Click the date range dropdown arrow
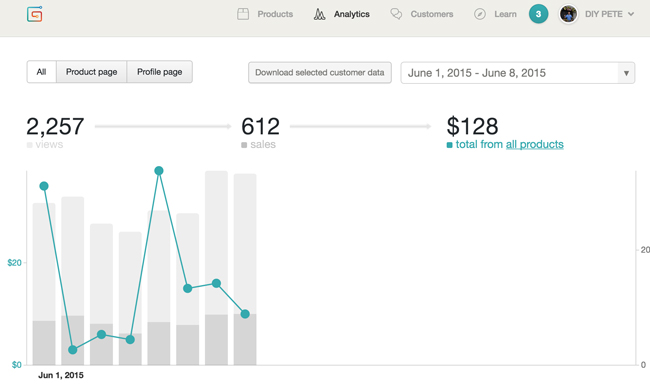The height and width of the screenshot is (389, 650). coord(626,73)
